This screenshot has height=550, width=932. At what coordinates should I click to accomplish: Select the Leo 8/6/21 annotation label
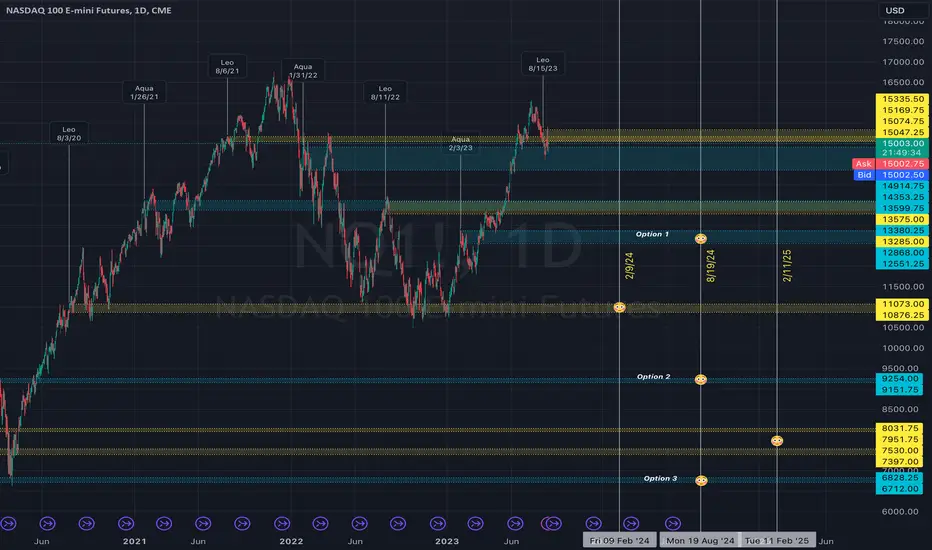click(227, 67)
